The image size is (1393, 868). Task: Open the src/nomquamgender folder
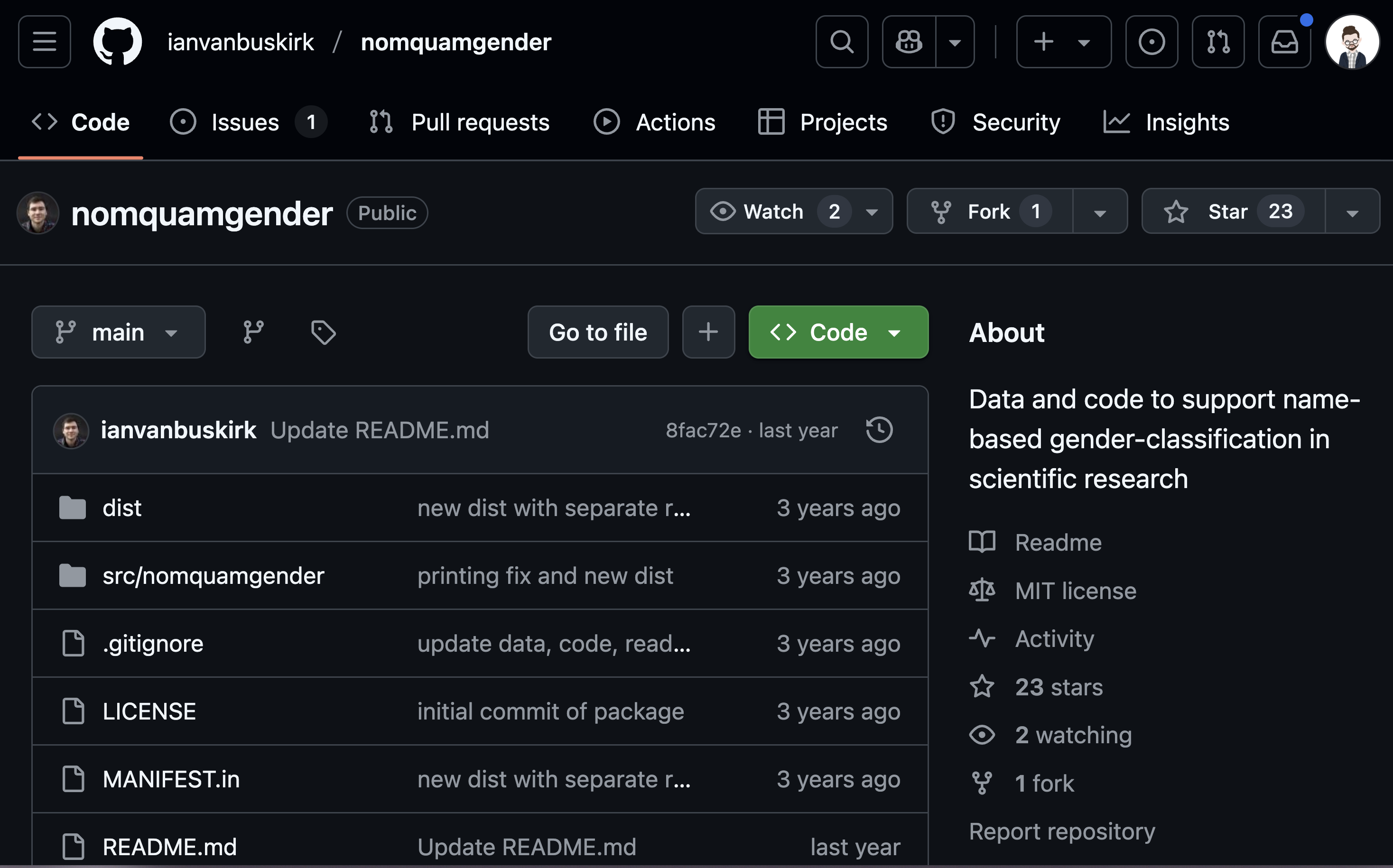[213, 576]
